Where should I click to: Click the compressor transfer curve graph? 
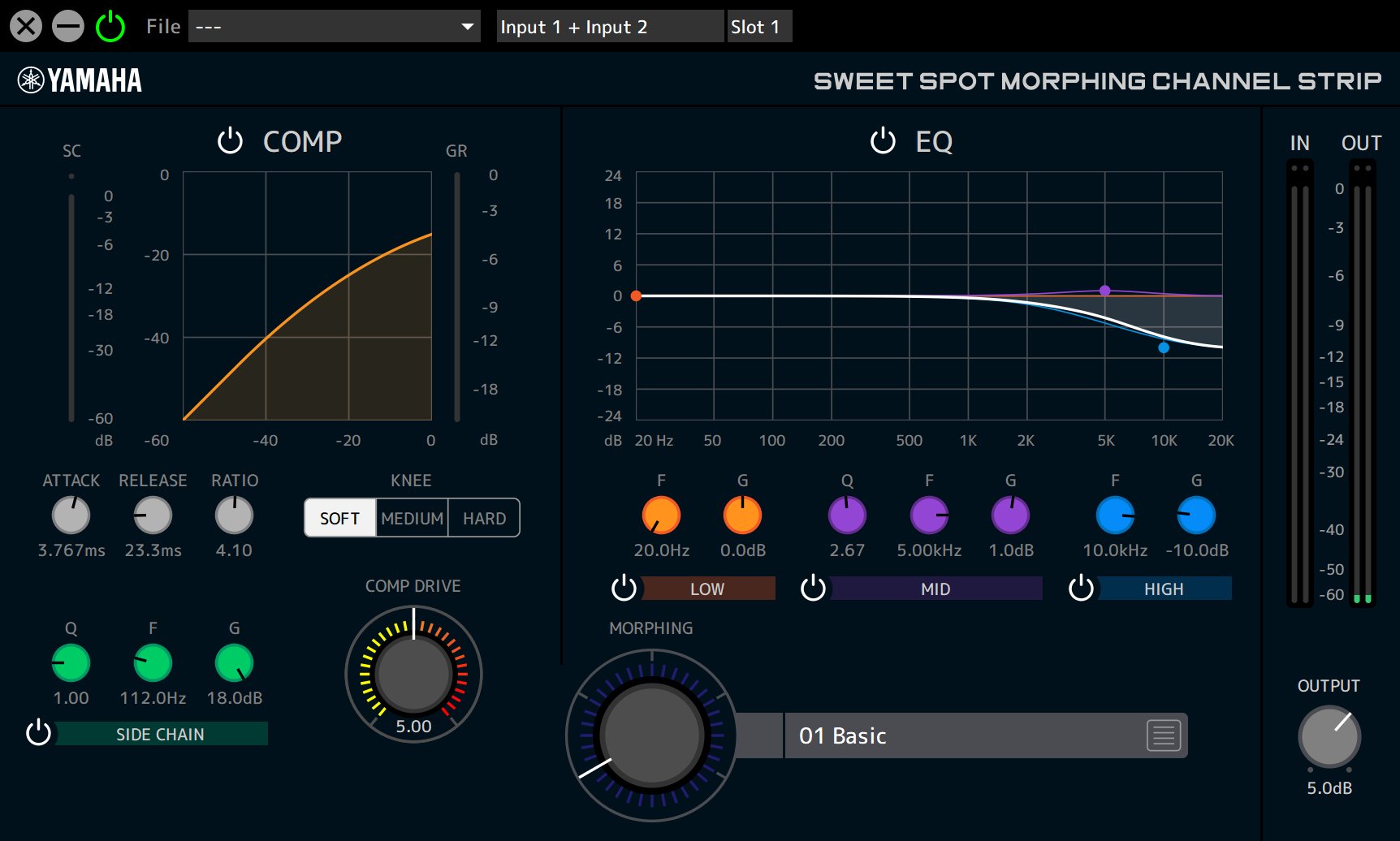[307, 295]
